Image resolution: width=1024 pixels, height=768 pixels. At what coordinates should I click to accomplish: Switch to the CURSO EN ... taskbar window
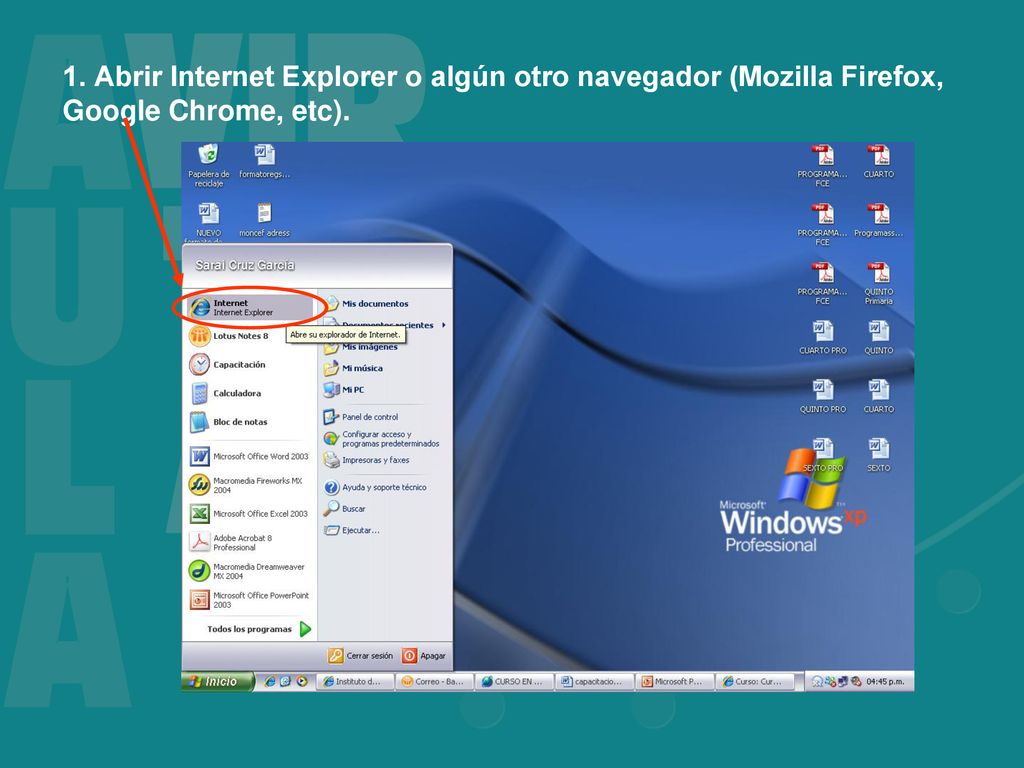(515, 681)
